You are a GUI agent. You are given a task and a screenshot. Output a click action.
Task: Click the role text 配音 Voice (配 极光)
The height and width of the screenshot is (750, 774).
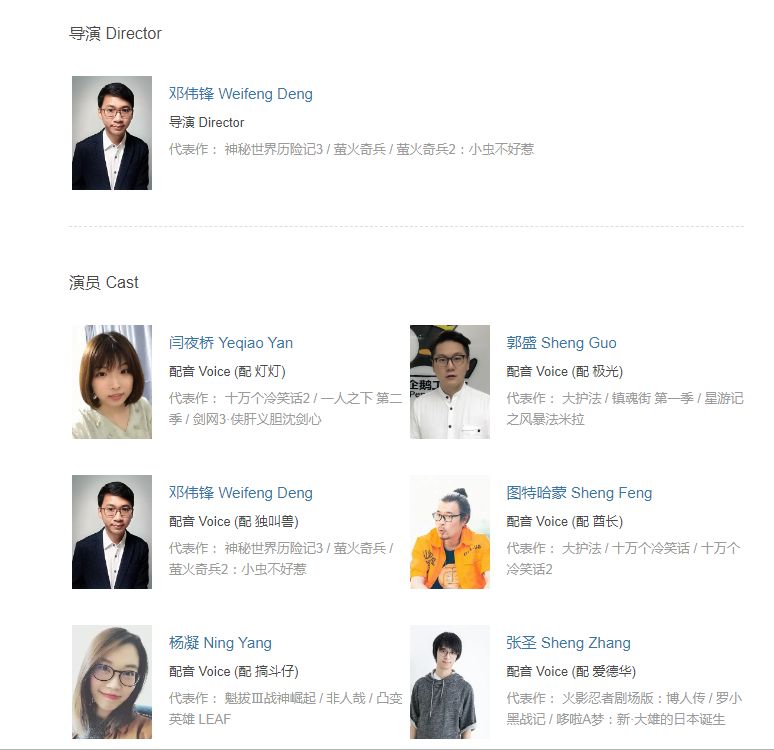(x=565, y=371)
